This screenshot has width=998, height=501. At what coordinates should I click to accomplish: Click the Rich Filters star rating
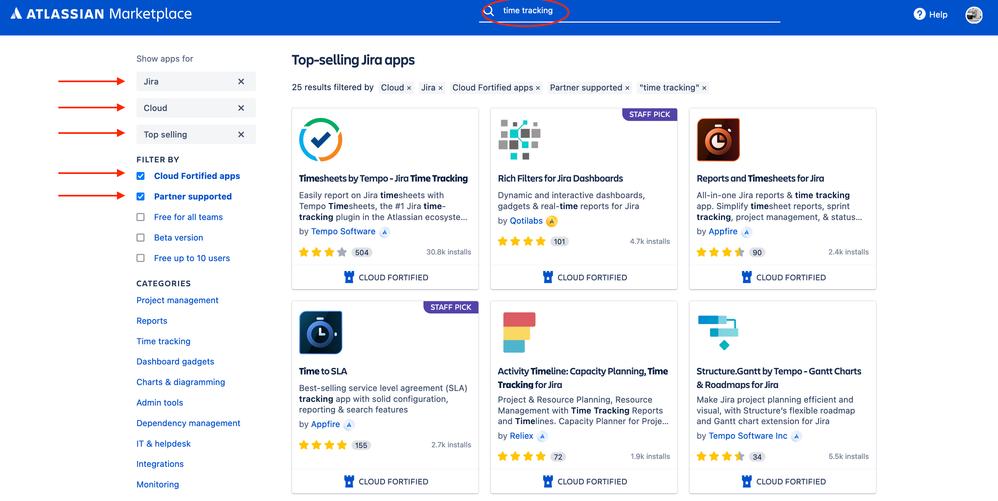(521, 242)
